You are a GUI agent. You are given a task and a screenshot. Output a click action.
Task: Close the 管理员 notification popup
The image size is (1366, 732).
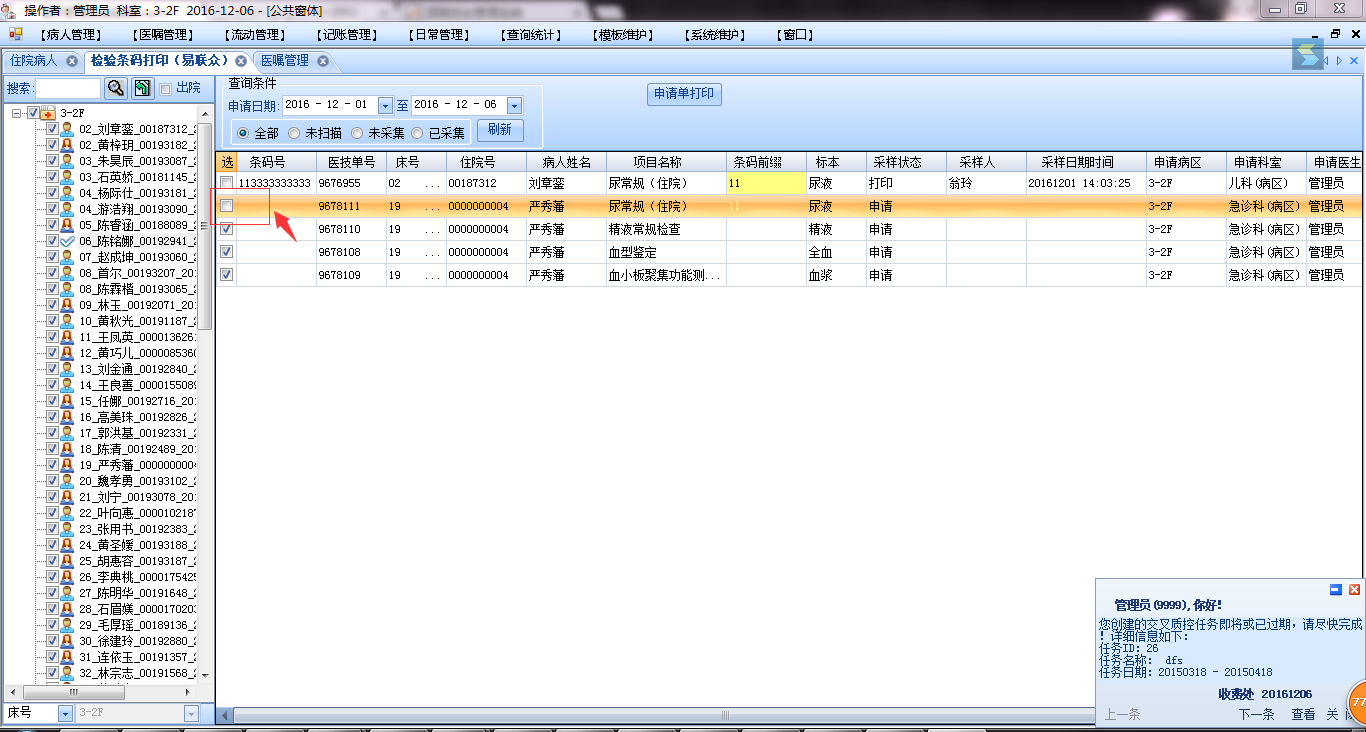(x=1354, y=590)
